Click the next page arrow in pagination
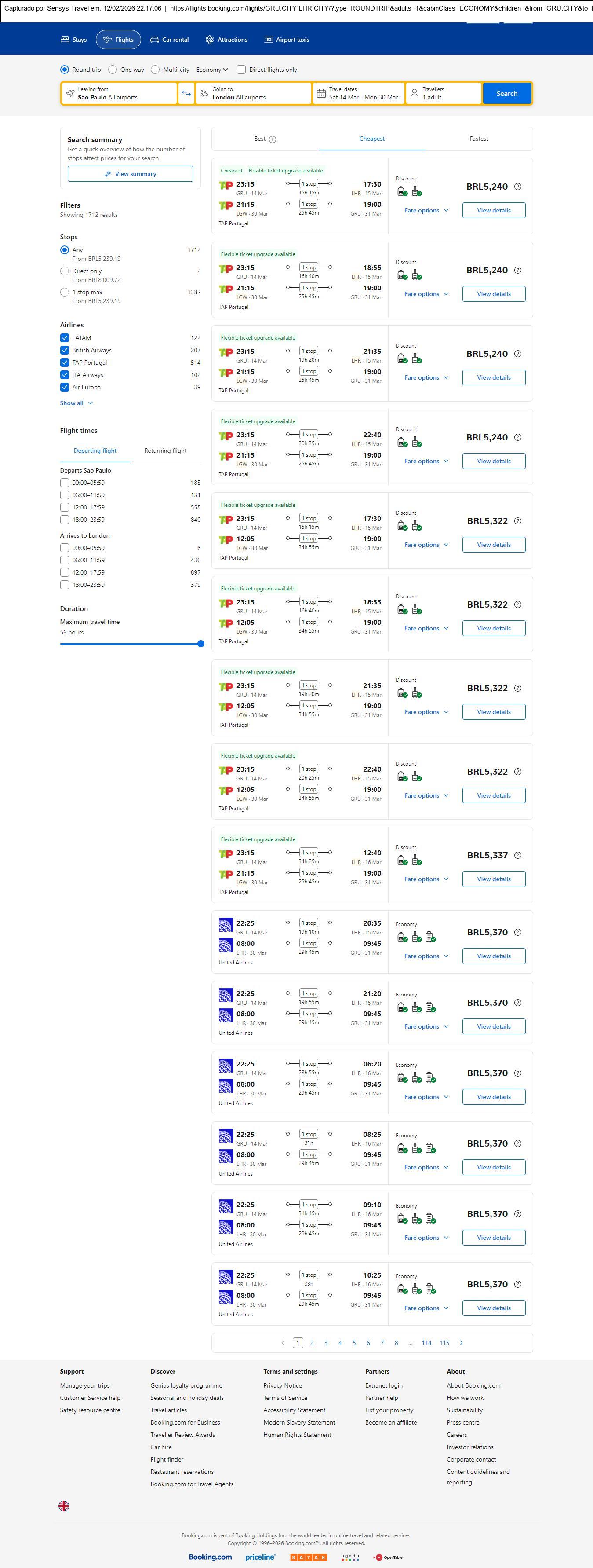The width and height of the screenshot is (593, 1568). [x=461, y=1342]
